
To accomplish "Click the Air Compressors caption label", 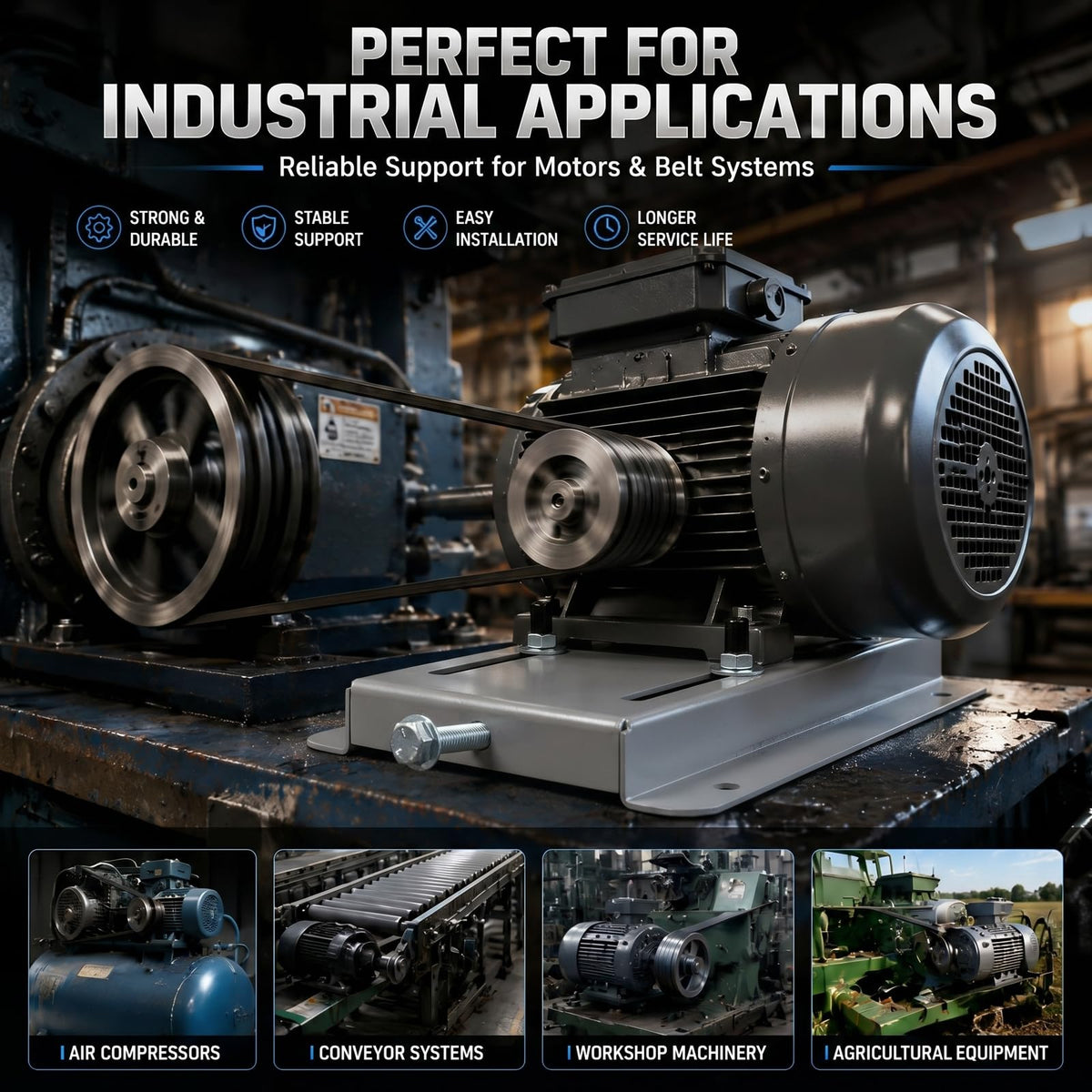I will tap(145, 1053).
